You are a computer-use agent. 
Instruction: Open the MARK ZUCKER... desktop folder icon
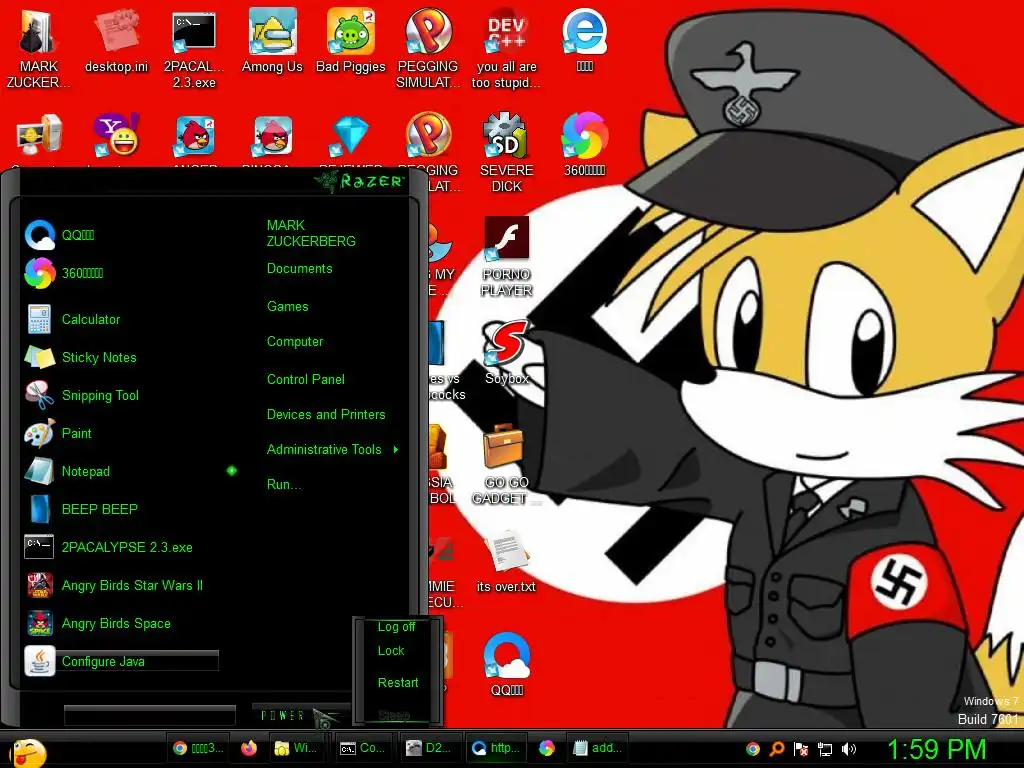coord(38,50)
